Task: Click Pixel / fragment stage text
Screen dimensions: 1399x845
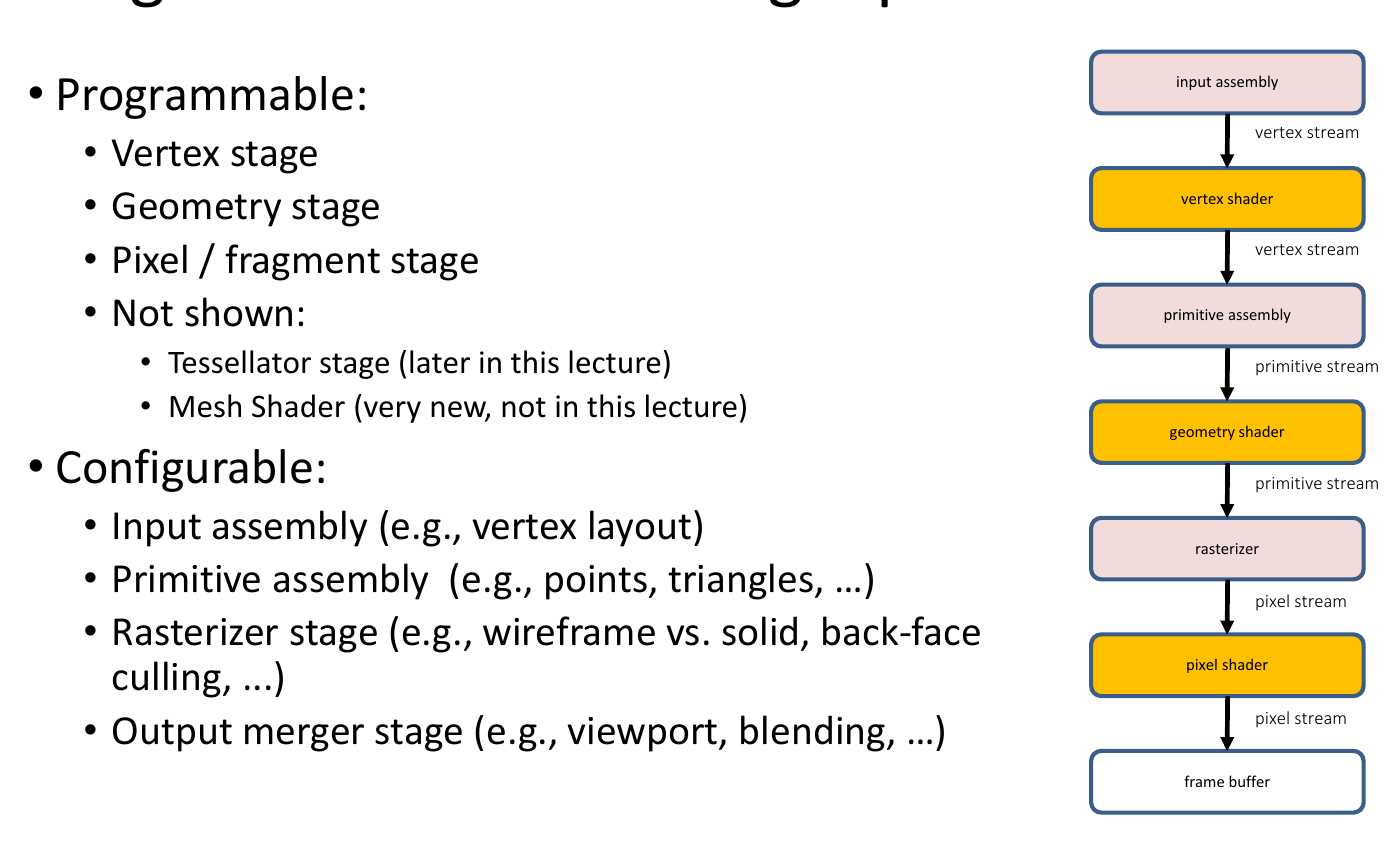Action: [x=295, y=260]
